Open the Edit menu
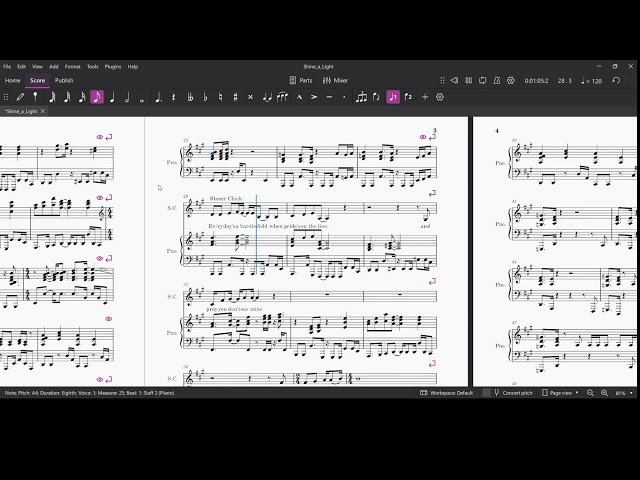640x480 pixels. click(21, 67)
